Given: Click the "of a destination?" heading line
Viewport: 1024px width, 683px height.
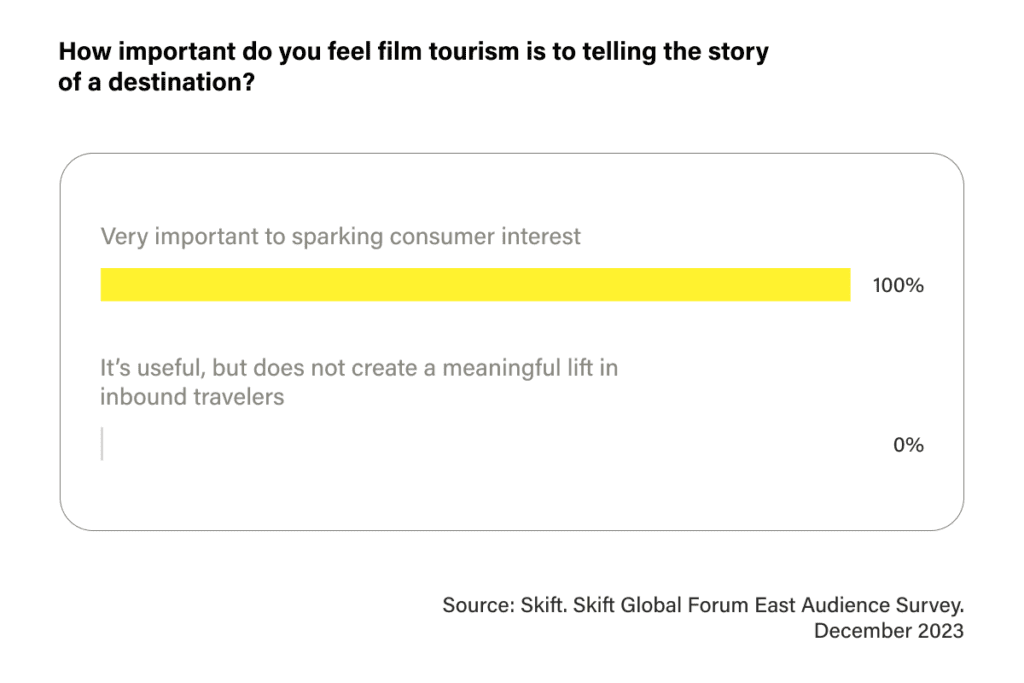Looking at the screenshot, I should (x=156, y=82).
